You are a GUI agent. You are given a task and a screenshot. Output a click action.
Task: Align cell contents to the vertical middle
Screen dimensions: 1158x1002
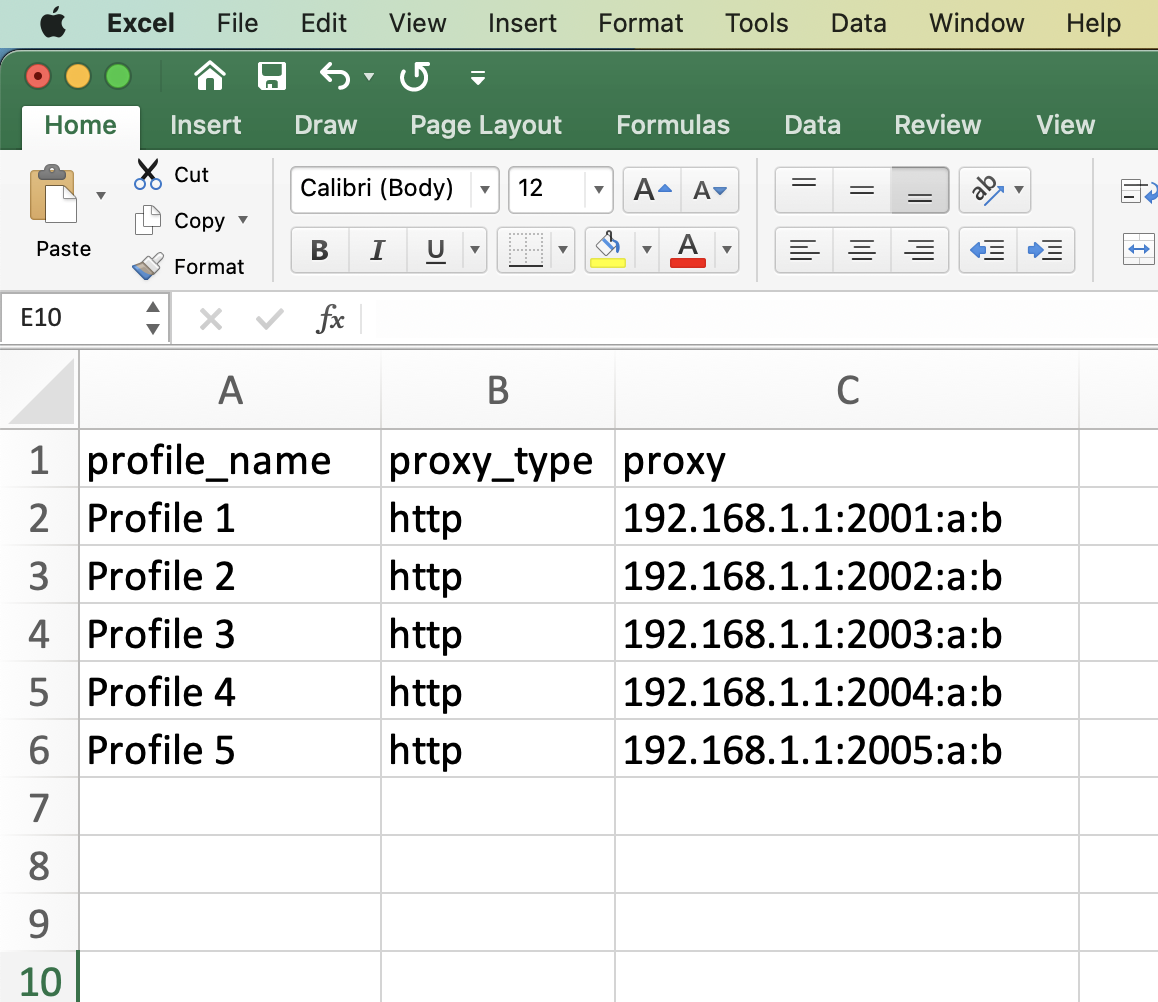pos(862,190)
